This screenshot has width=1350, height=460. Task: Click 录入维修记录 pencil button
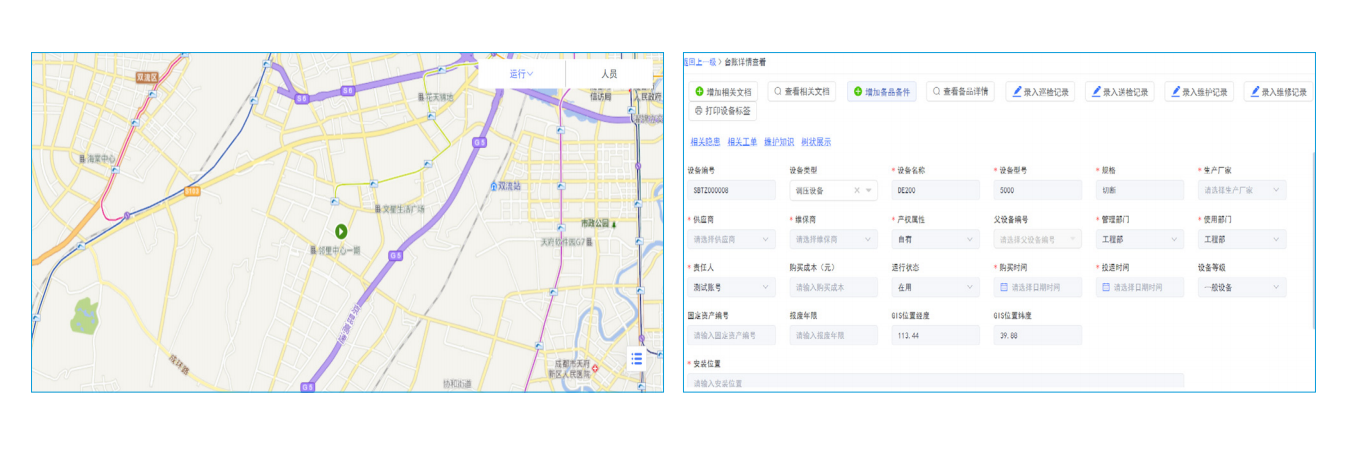tap(1279, 91)
